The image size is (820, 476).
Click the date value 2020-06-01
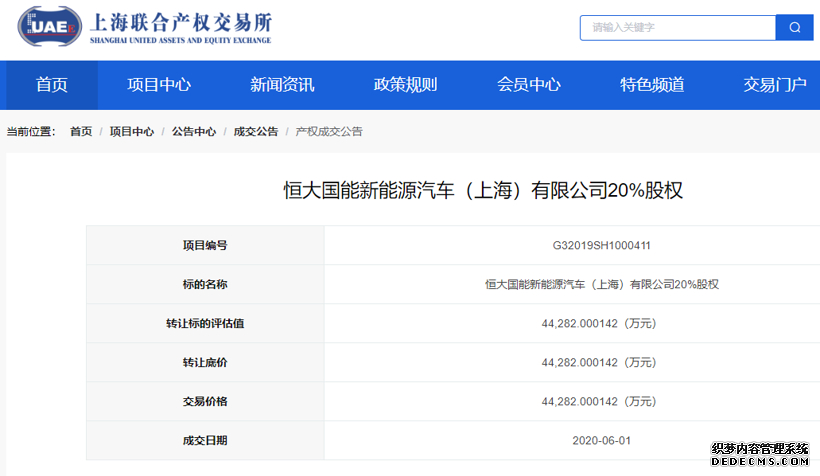click(x=601, y=440)
